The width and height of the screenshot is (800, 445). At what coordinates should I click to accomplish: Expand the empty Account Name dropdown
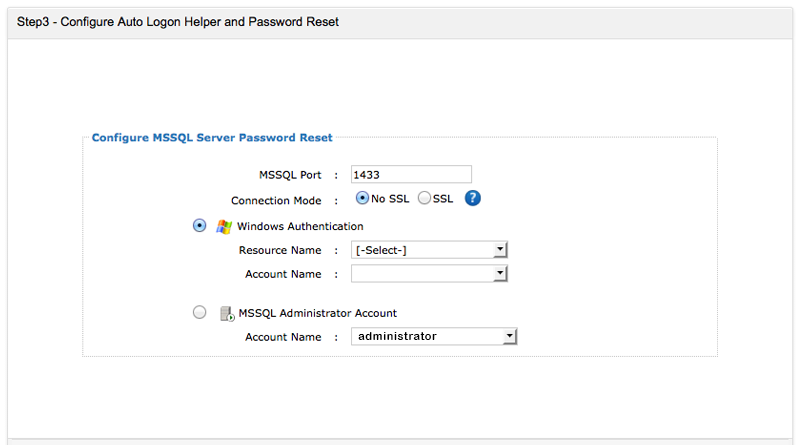[430, 274]
